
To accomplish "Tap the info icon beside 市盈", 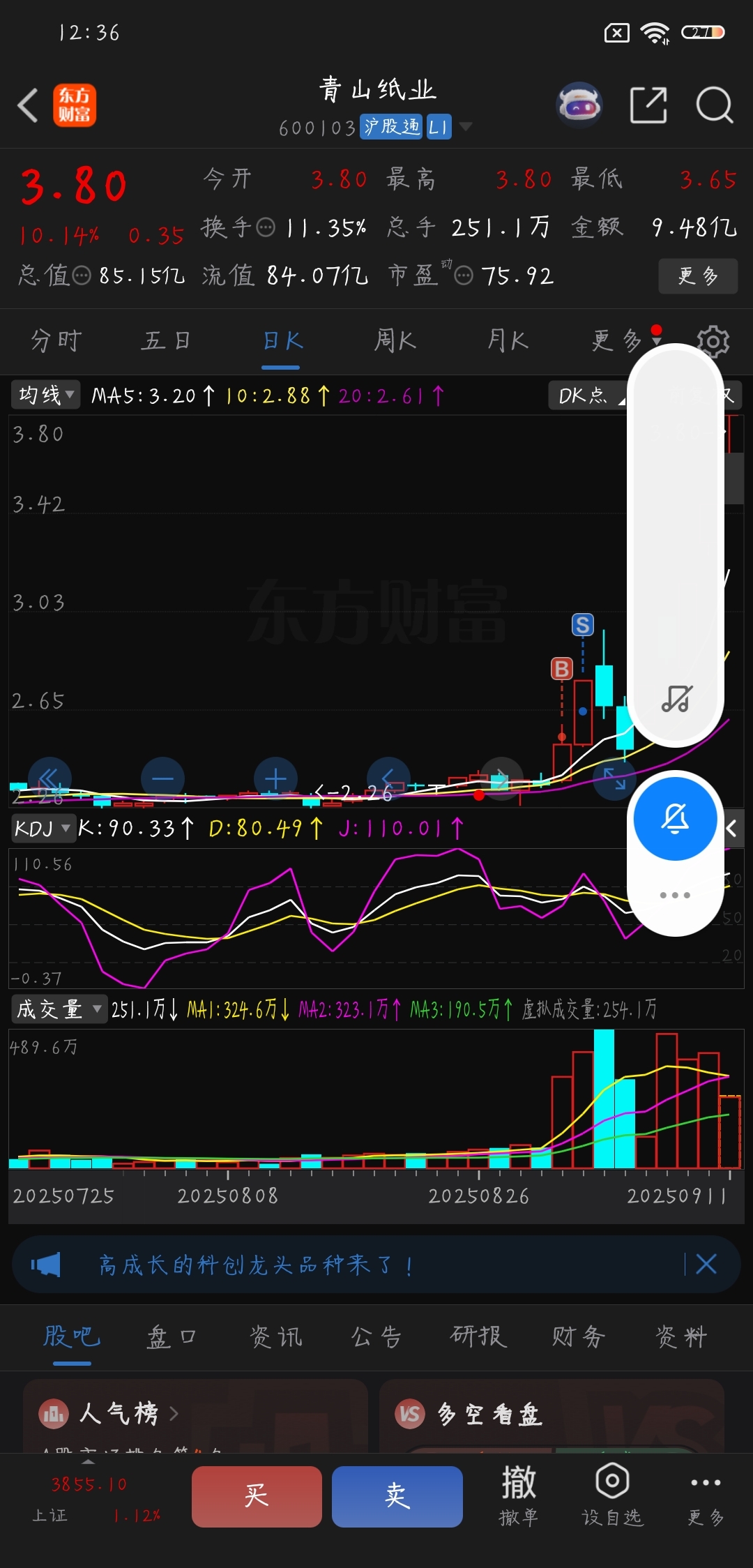I will coord(464,276).
